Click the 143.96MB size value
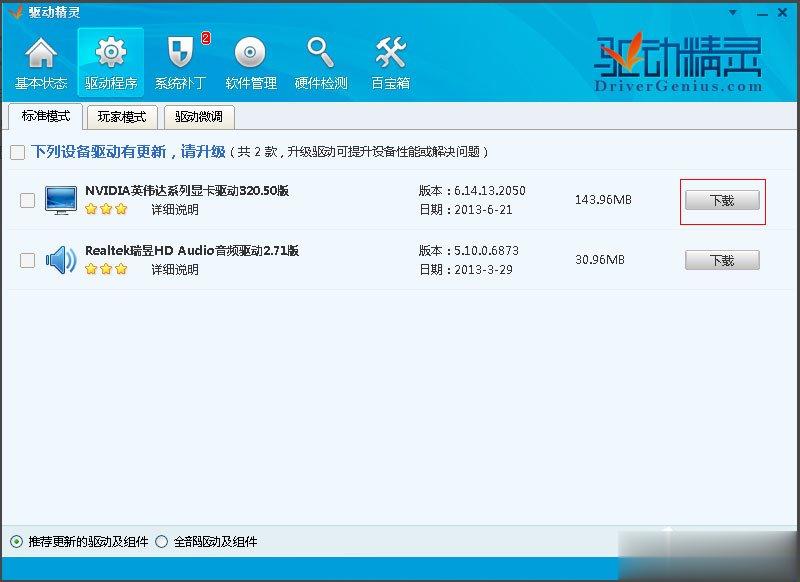 (x=603, y=200)
